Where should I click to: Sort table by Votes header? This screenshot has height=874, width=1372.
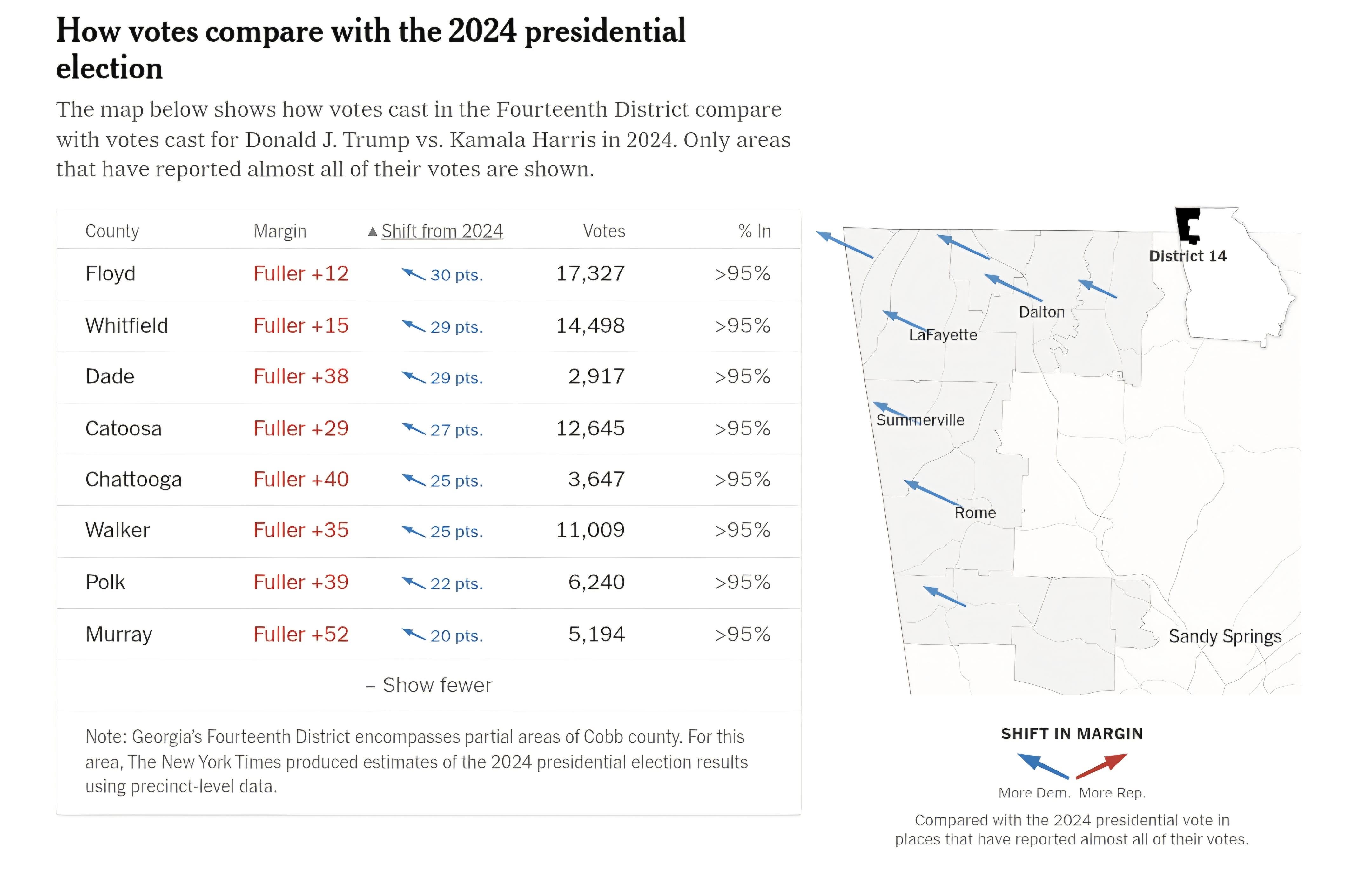coord(603,231)
